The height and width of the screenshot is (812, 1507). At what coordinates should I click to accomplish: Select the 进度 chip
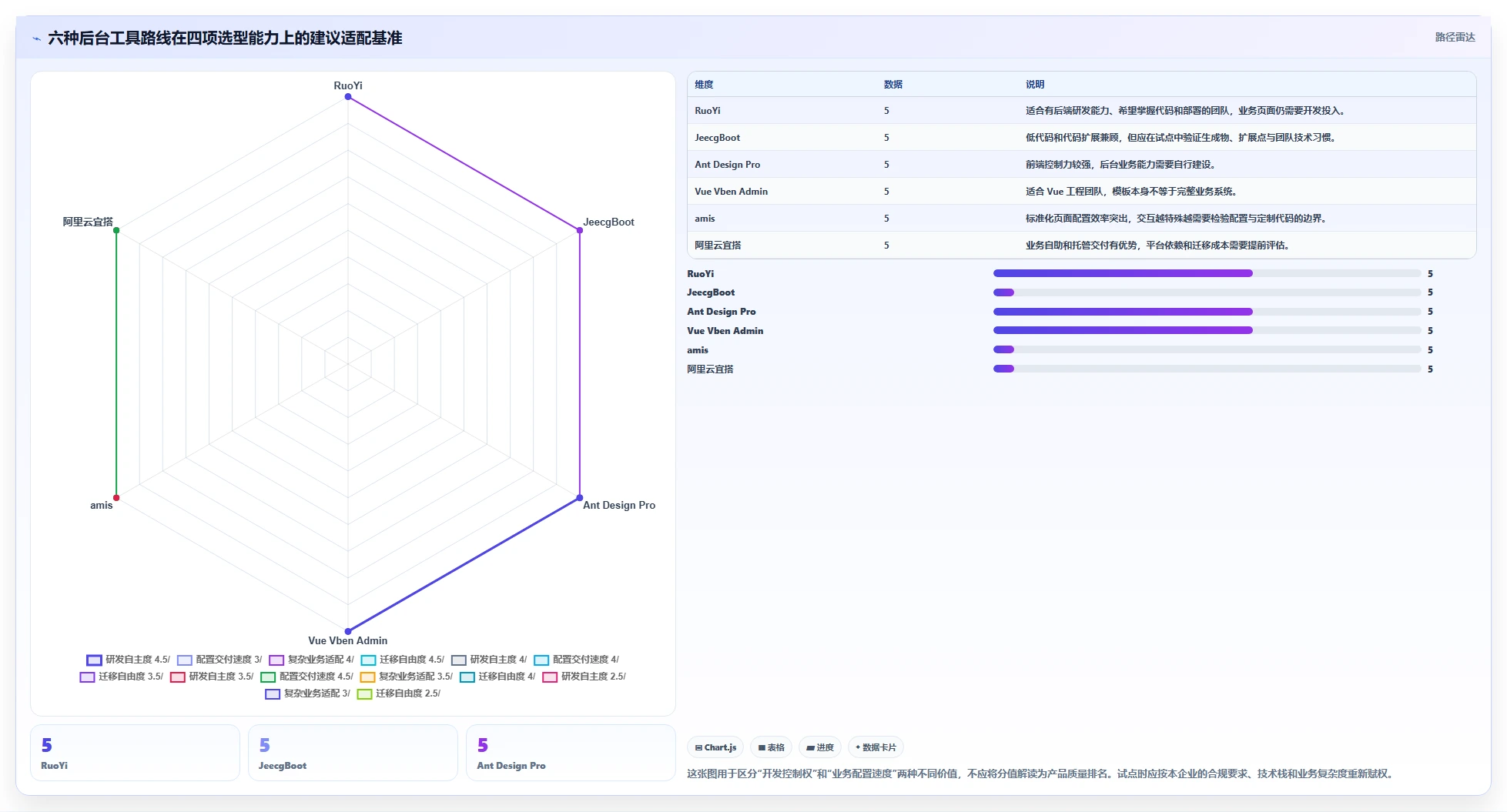[819, 747]
